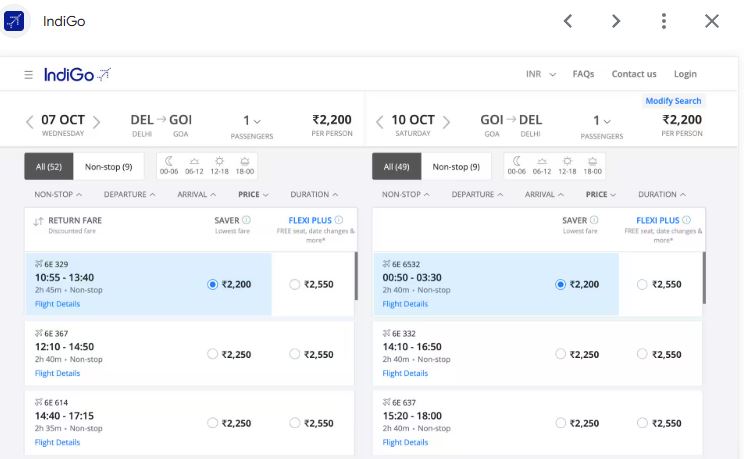Click outbound flight list scrollbar

click(x=356, y=276)
